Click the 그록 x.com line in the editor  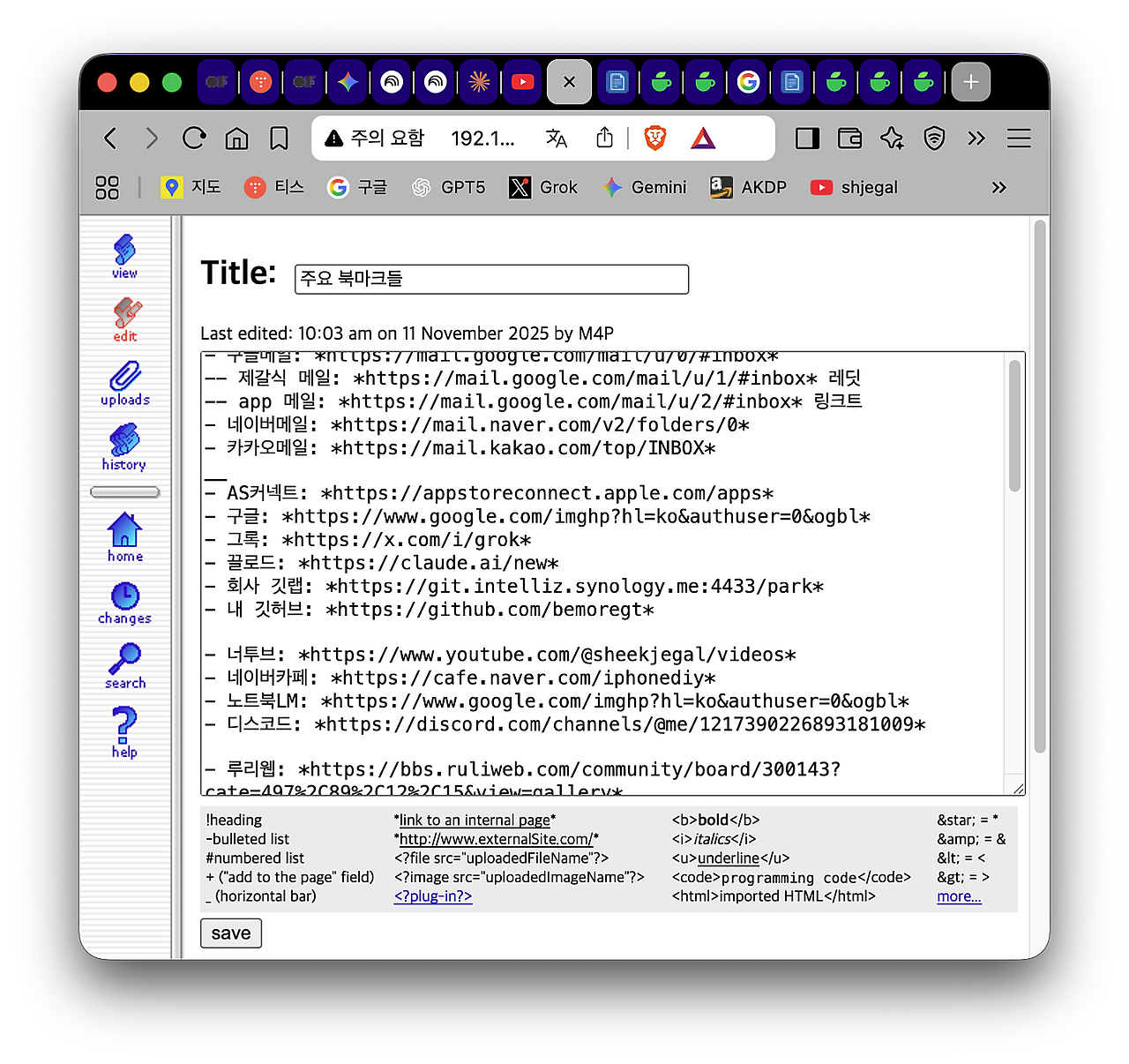[x=368, y=540]
